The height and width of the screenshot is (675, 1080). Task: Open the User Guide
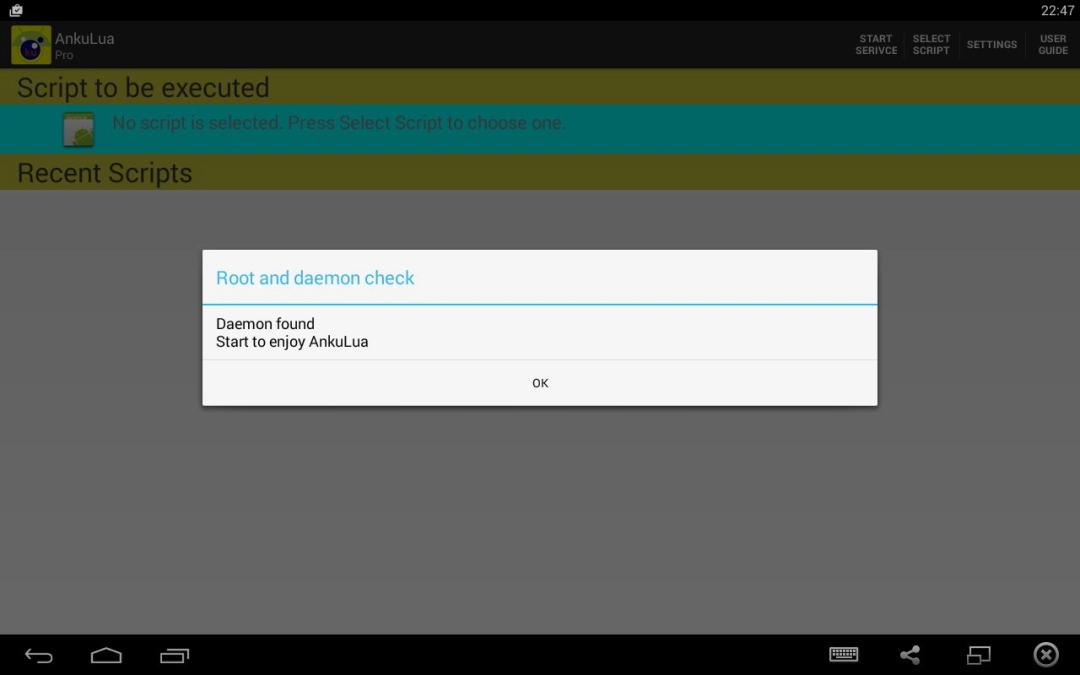click(1053, 45)
